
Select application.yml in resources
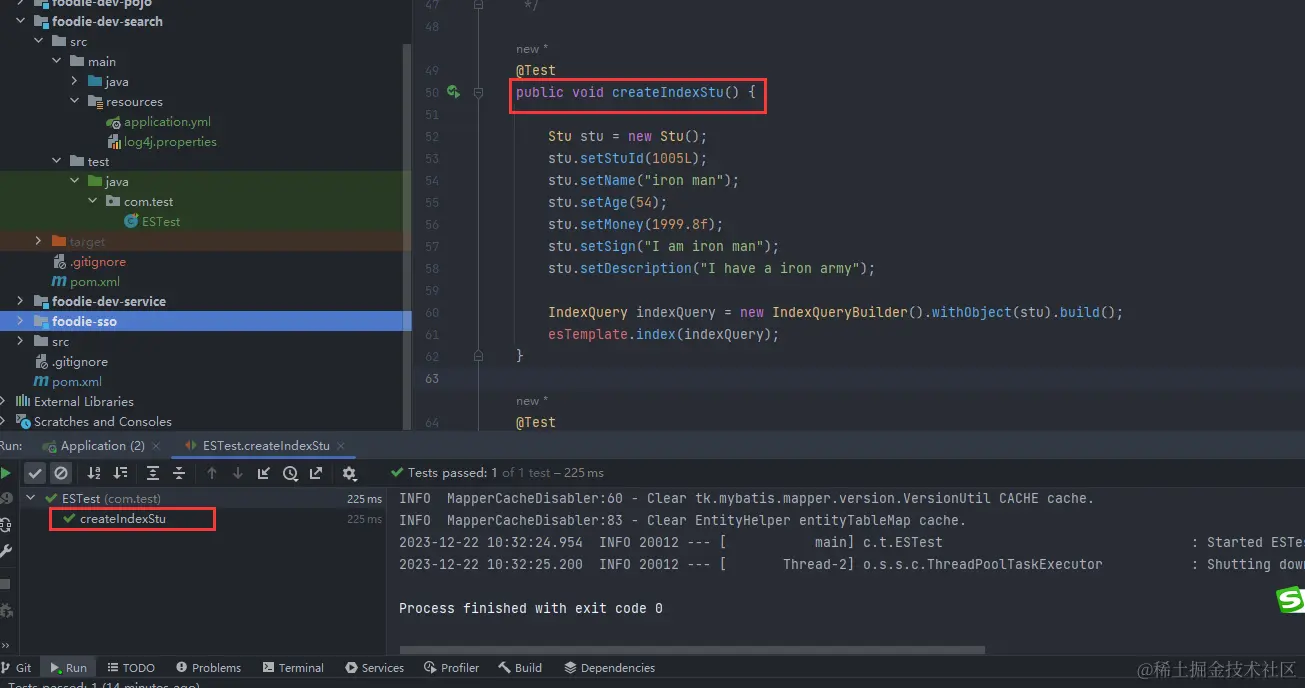tap(167, 122)
